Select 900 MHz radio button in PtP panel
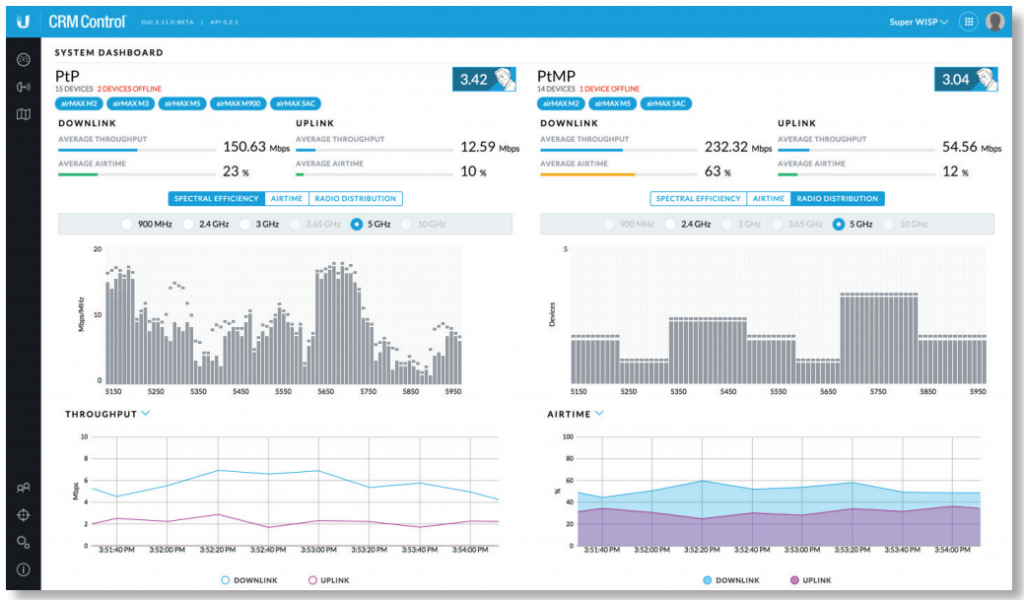The image size is (1024, 600). (x=128, y=224)
